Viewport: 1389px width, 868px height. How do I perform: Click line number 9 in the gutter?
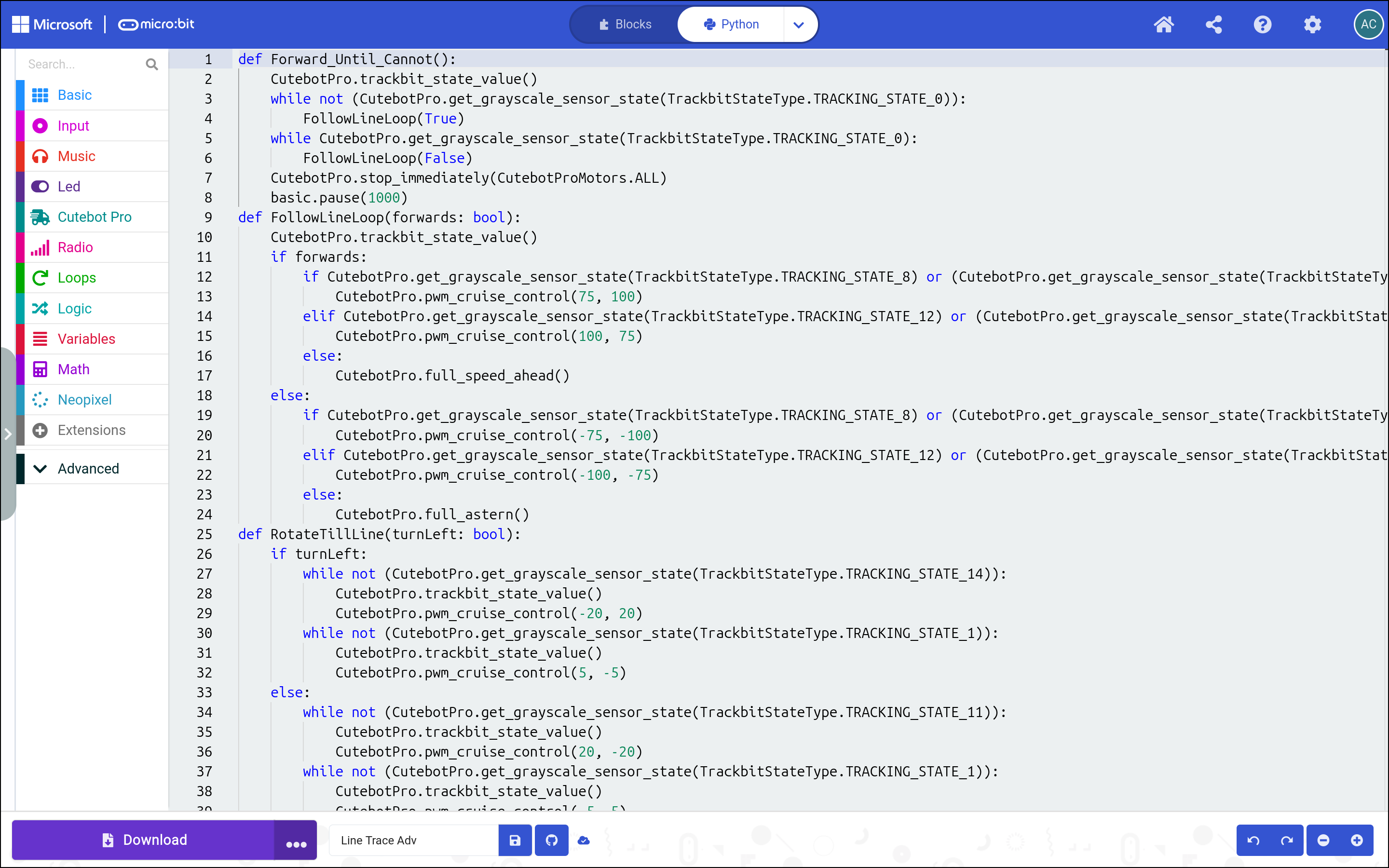pyautogui.click(x=208, y=217)
